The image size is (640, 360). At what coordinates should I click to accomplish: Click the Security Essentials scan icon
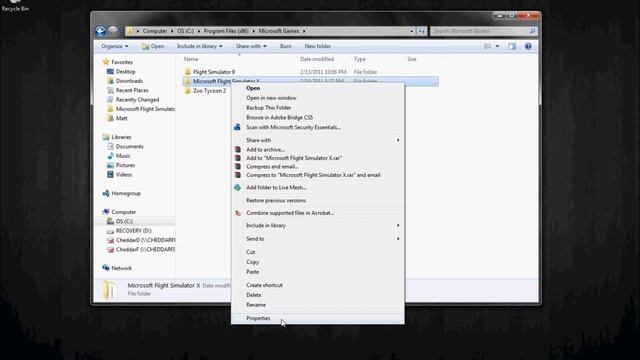click(x=237, y=127)
